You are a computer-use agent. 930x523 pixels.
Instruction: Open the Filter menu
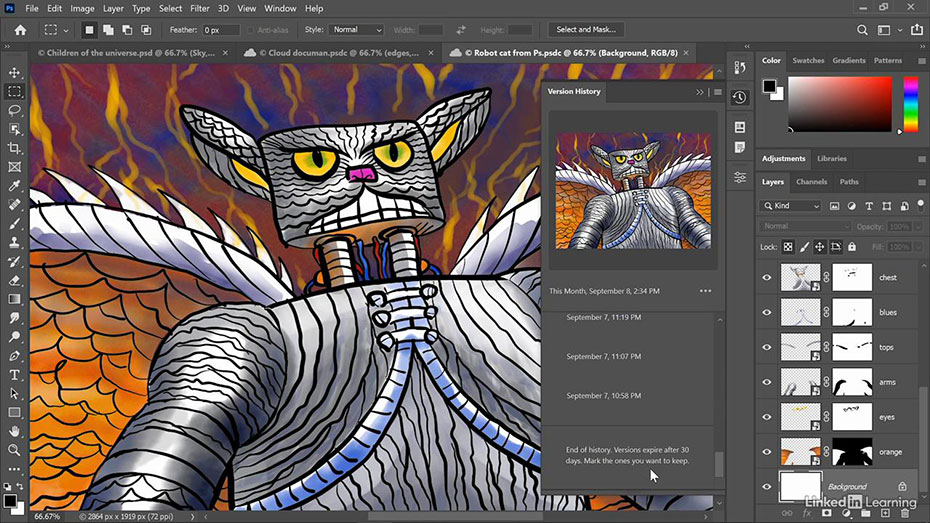200,8
